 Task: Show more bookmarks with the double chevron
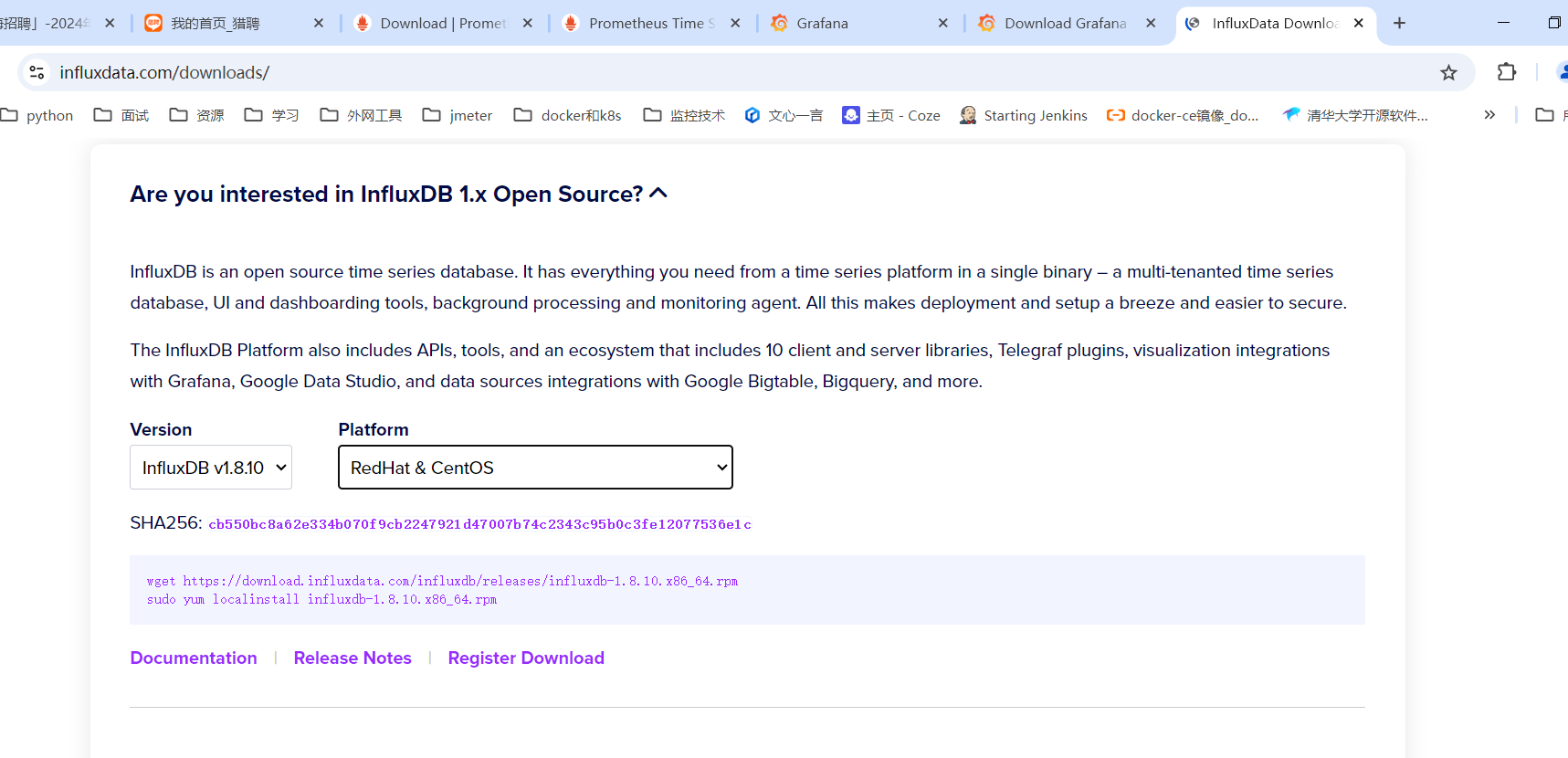[x=1489, y=115]
